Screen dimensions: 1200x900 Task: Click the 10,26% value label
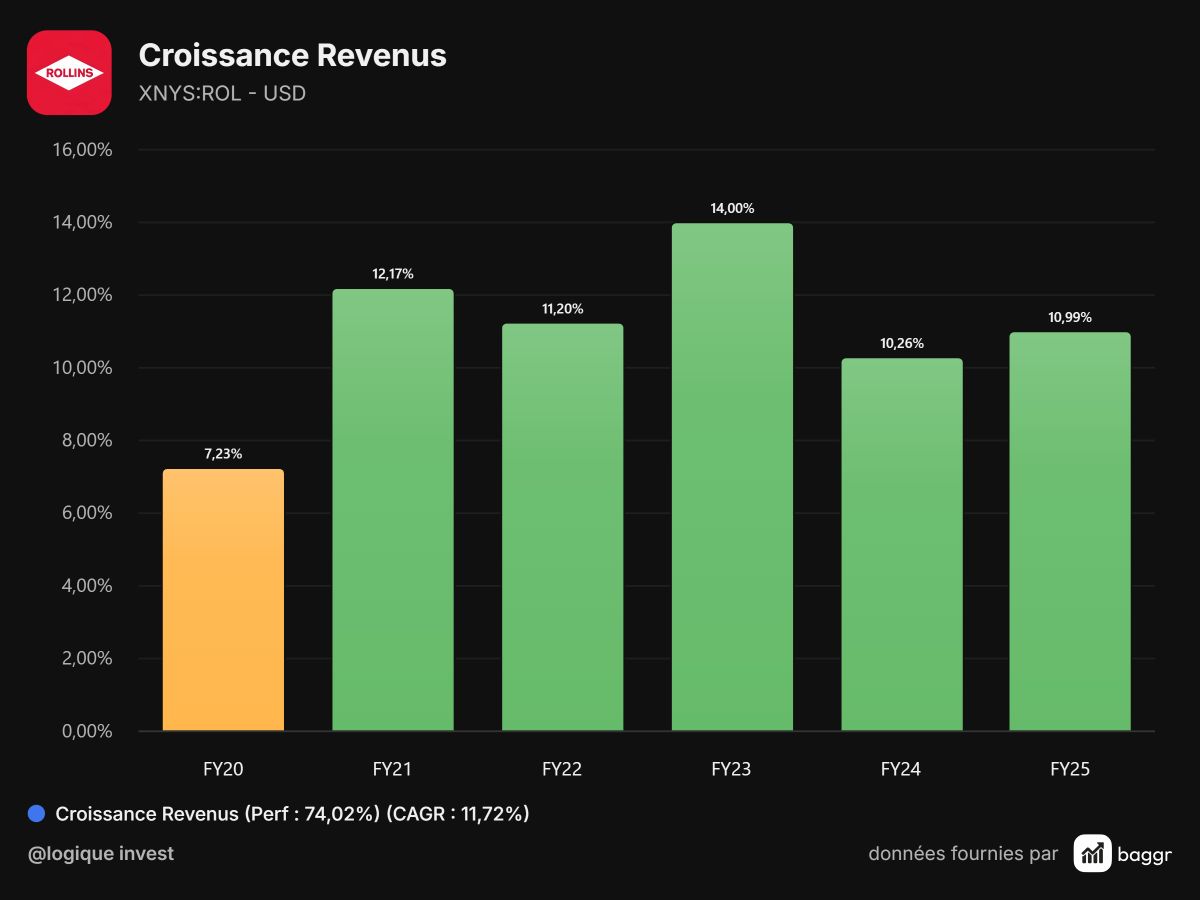pyautogui.click(x=902, y=343)
